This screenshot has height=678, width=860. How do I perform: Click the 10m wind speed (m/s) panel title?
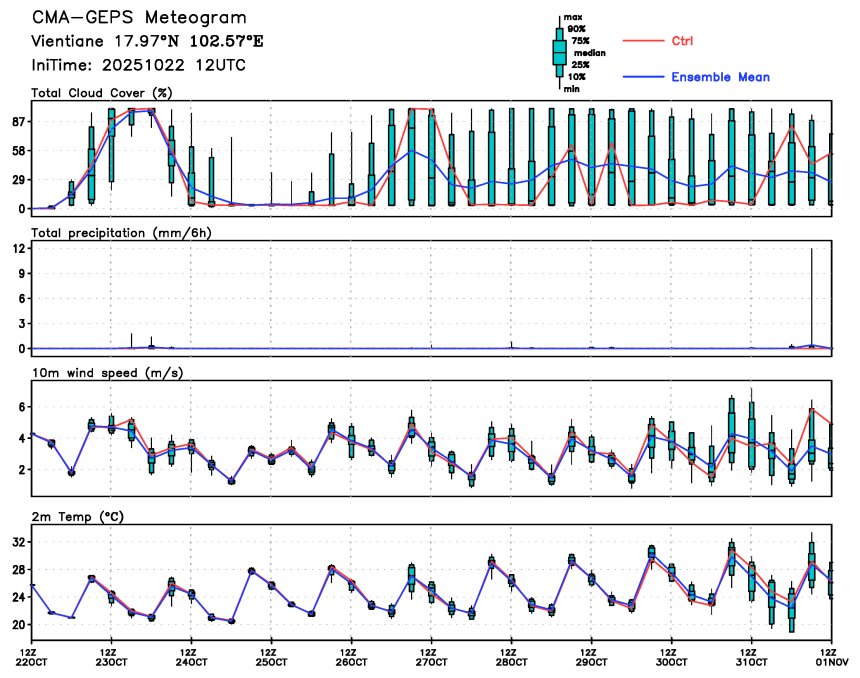108,373
